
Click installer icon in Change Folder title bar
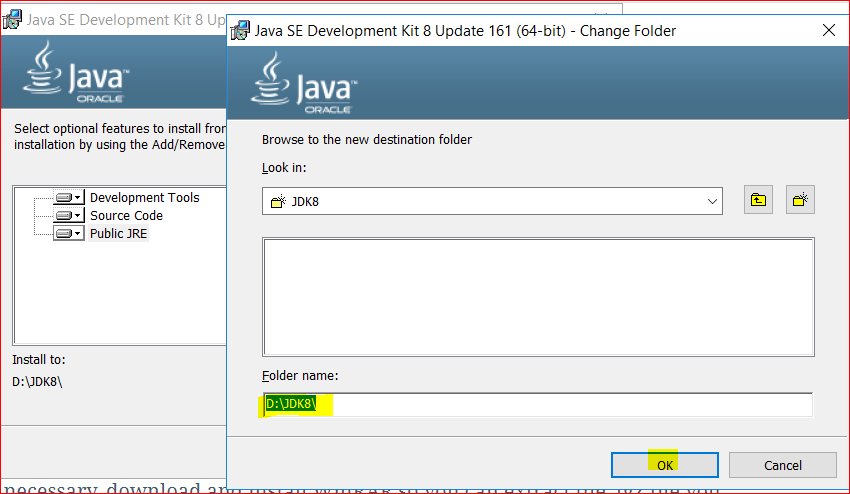[240, 30]
